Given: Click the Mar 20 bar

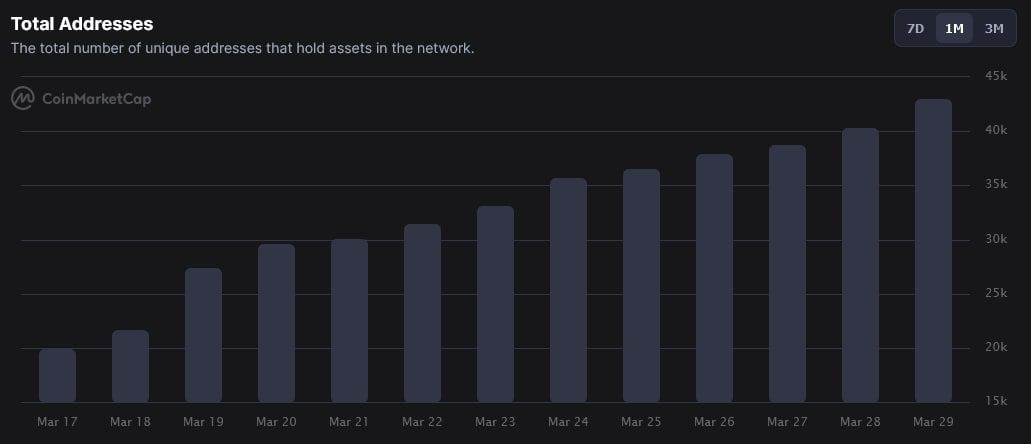Looking at the screenshot, I should [x=276, y=324].
